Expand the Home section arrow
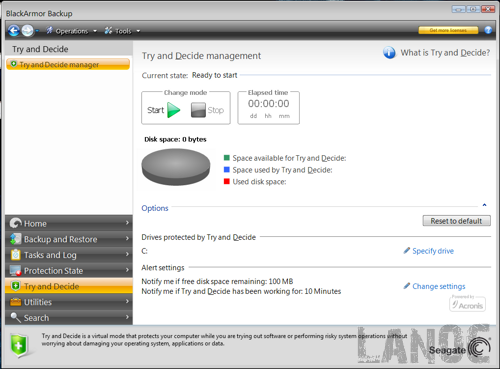Viewport: 500px width, 369px height. (x=127, y=222)
